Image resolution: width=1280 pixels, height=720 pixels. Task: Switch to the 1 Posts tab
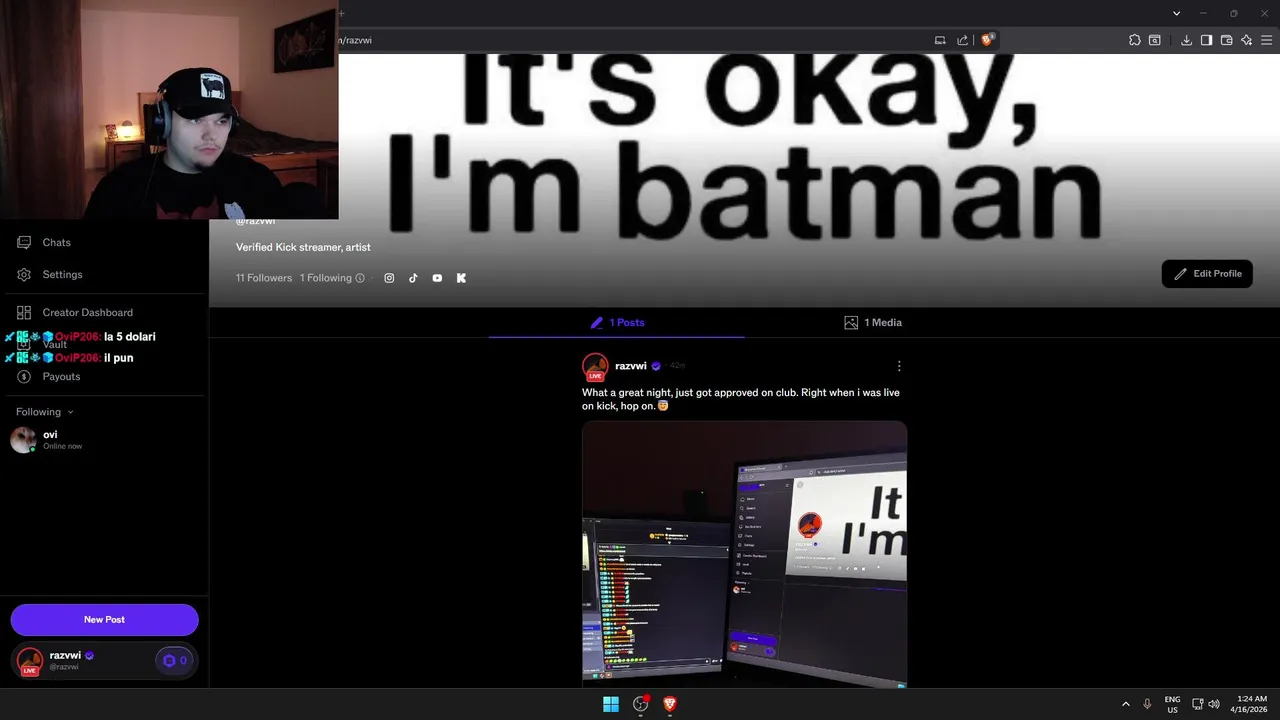click(x=617, y=322)
